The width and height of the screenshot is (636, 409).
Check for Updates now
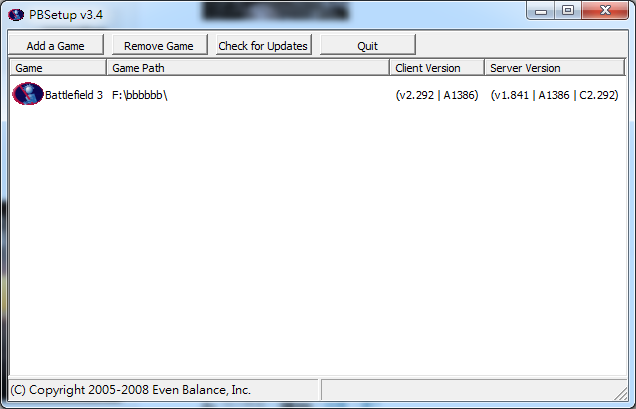(263, 45)
